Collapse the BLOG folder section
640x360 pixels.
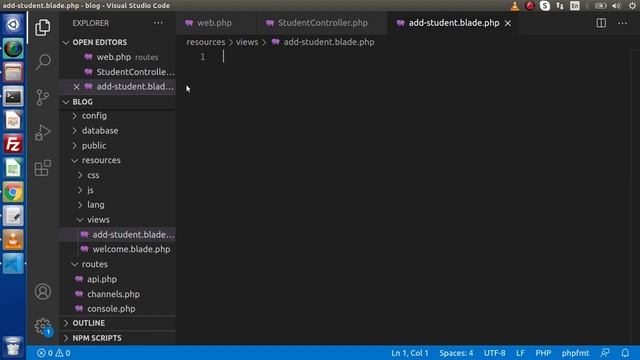[118, 102]
